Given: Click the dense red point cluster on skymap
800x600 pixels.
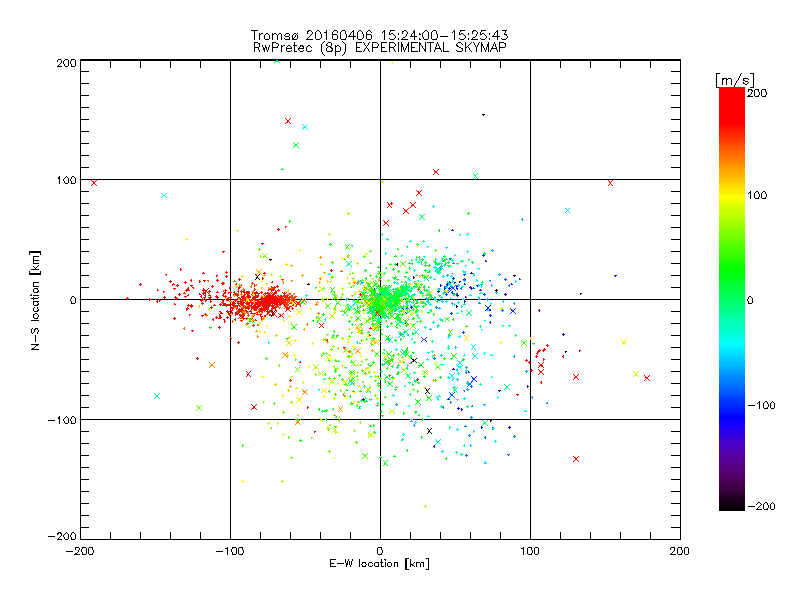Looking at the screenshot, I should (263, 303).
